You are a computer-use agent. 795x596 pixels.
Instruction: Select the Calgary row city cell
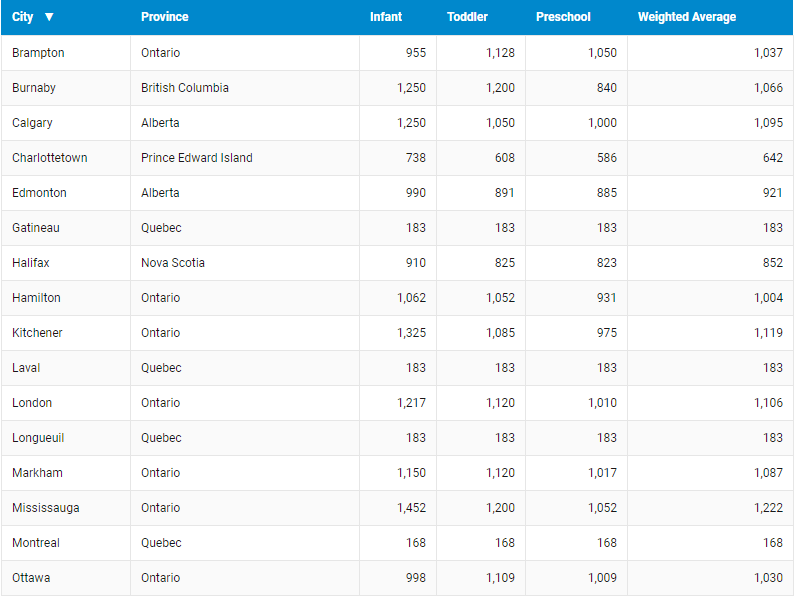(32, 123)
